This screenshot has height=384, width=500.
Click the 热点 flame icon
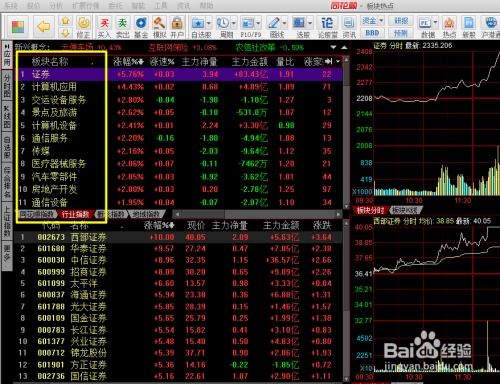(449, 27)
